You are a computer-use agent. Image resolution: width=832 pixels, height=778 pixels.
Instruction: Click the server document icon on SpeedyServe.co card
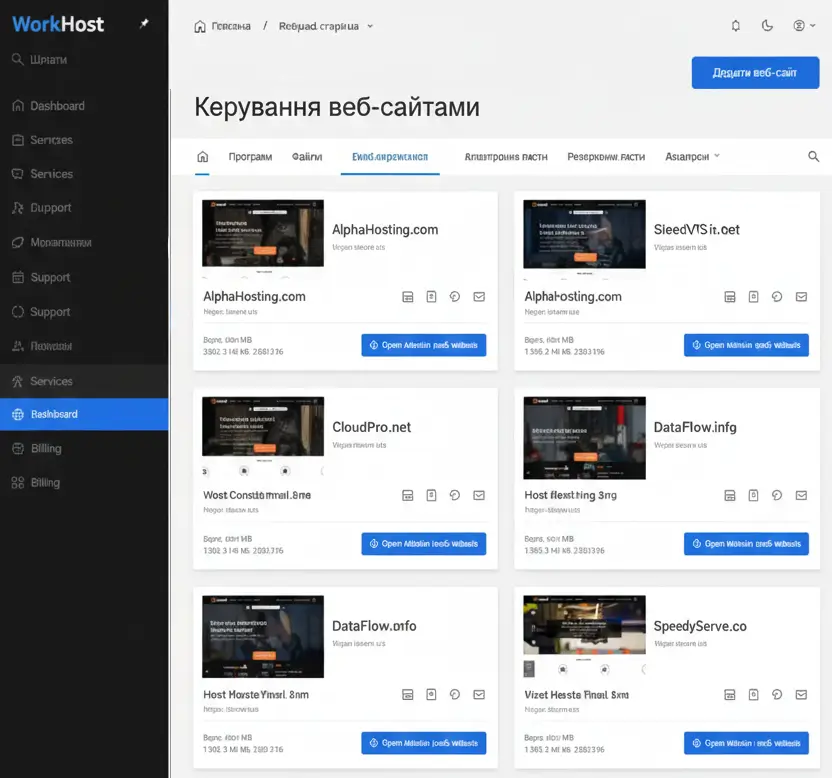(753, 693)
